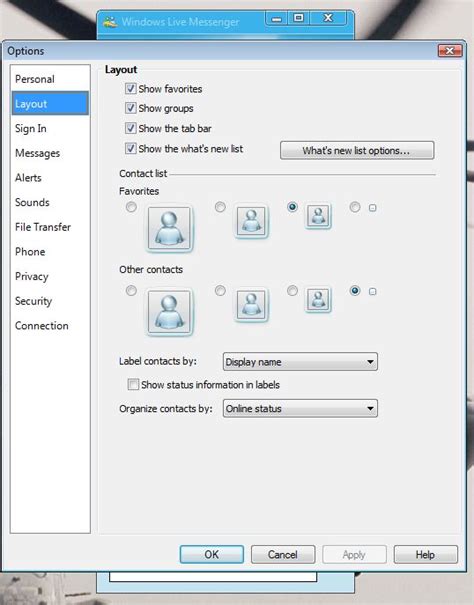Screen dimensions: 474x605
Task: Toggle Show the what's new list checkbox
Action: coord(130,148)
